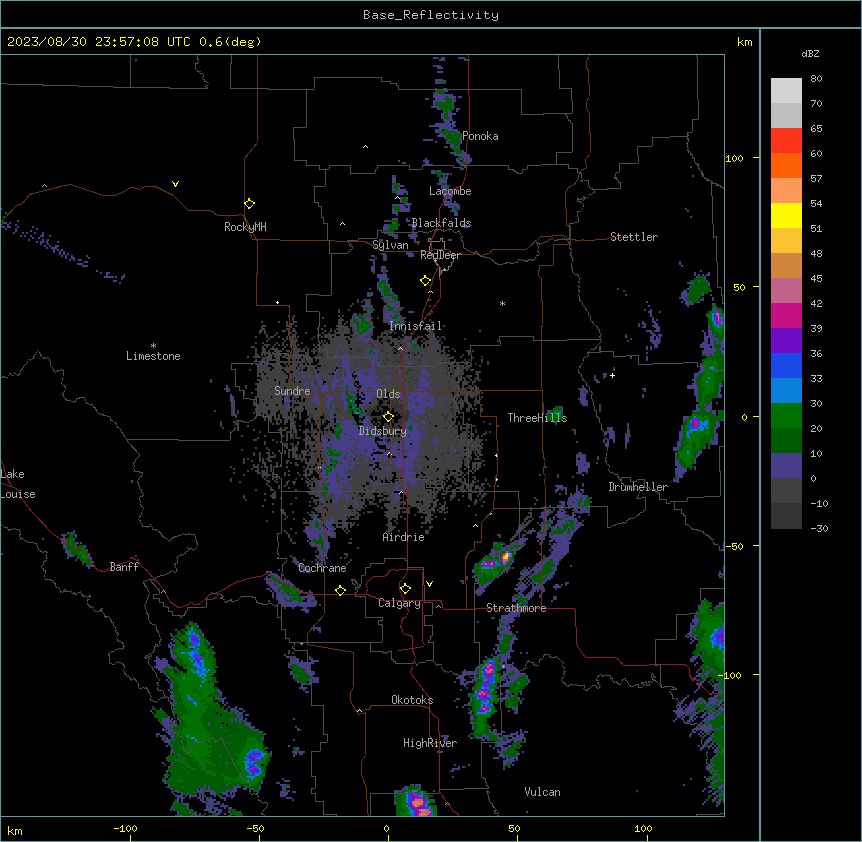Select the Cochrane label
The height and width of the screenshot is (842, 862).
point(322,568)
